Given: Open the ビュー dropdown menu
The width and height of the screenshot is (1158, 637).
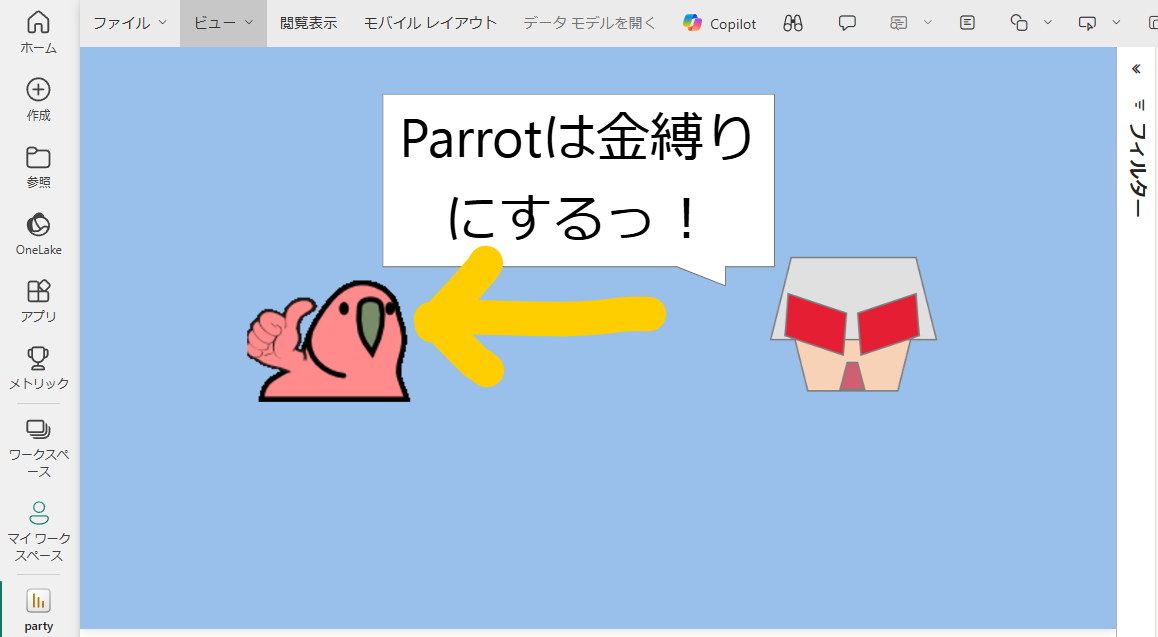Looking at the screenshot, I should 217,22.
